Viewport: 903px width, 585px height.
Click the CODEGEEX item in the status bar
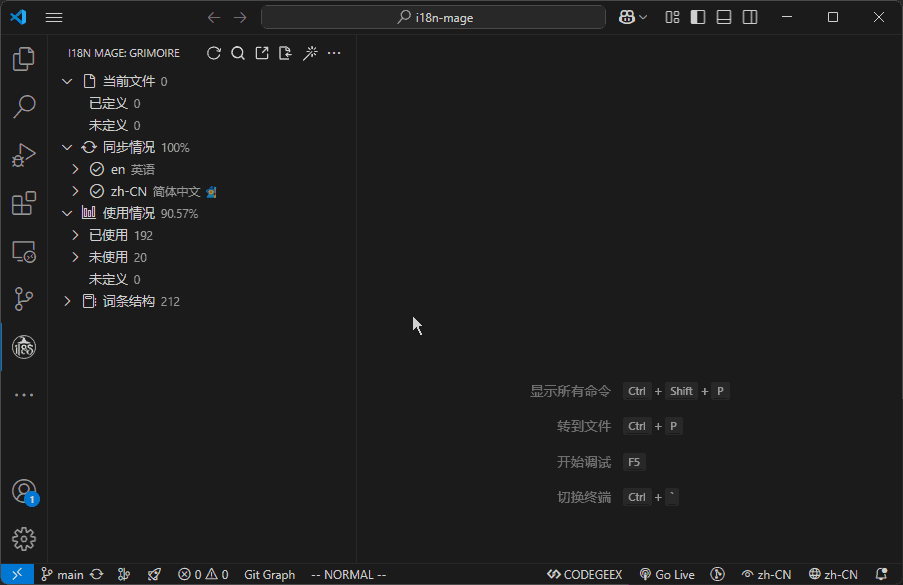(583, 574)
